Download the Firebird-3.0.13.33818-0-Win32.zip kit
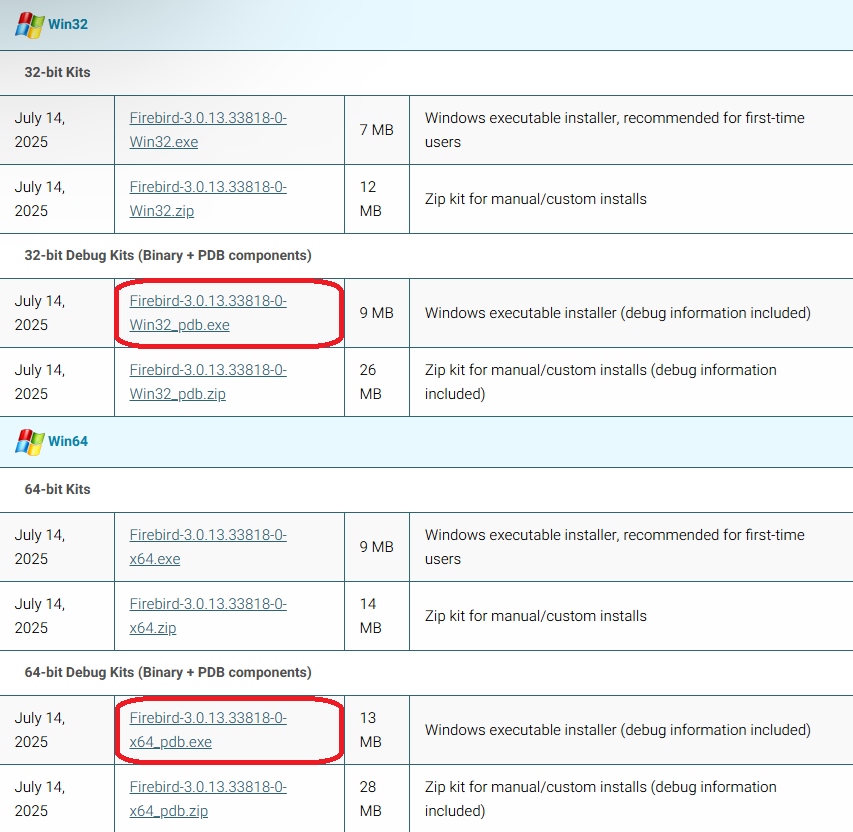 pos(208,199)
